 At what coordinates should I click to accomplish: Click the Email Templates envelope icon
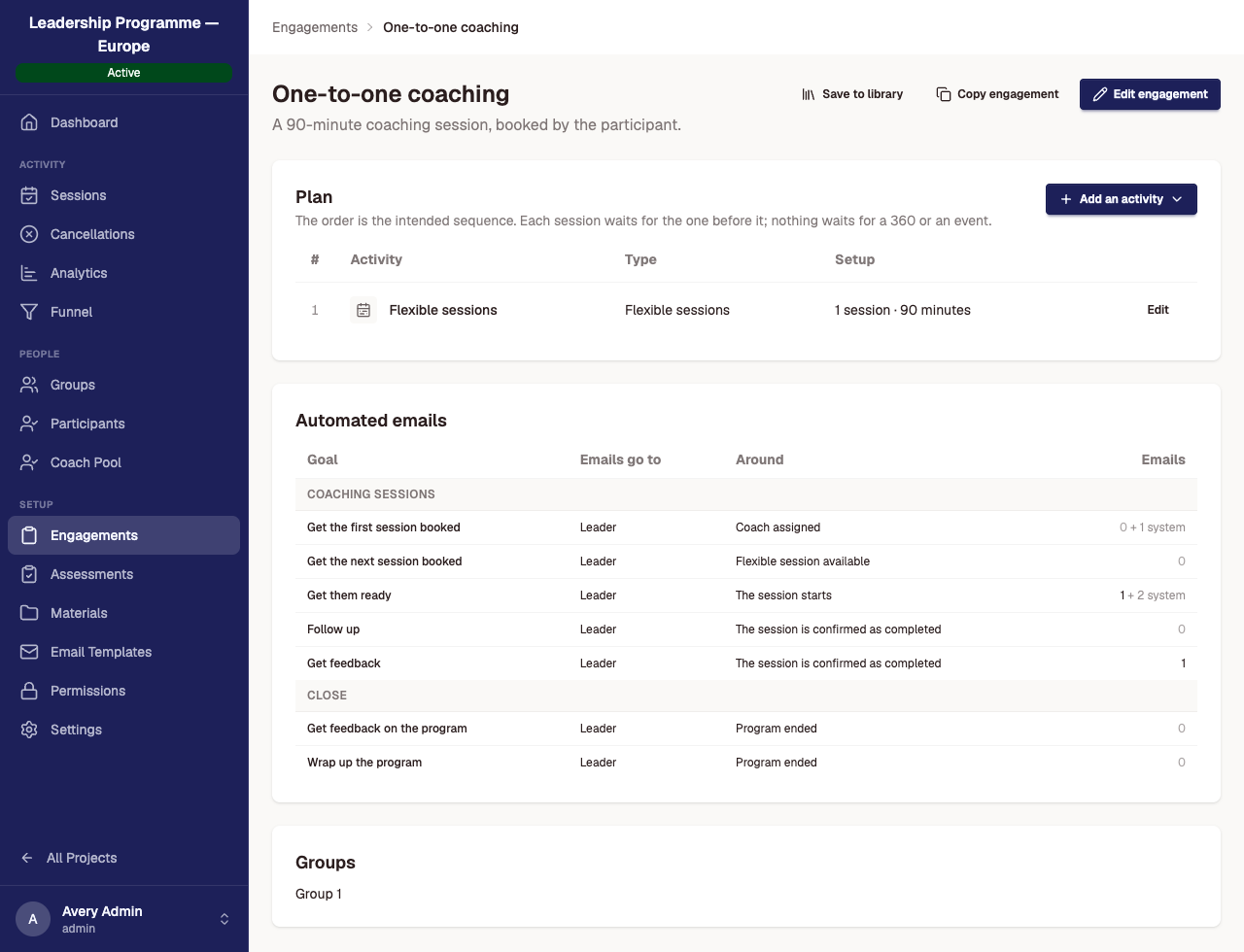(x=29, y=652)
